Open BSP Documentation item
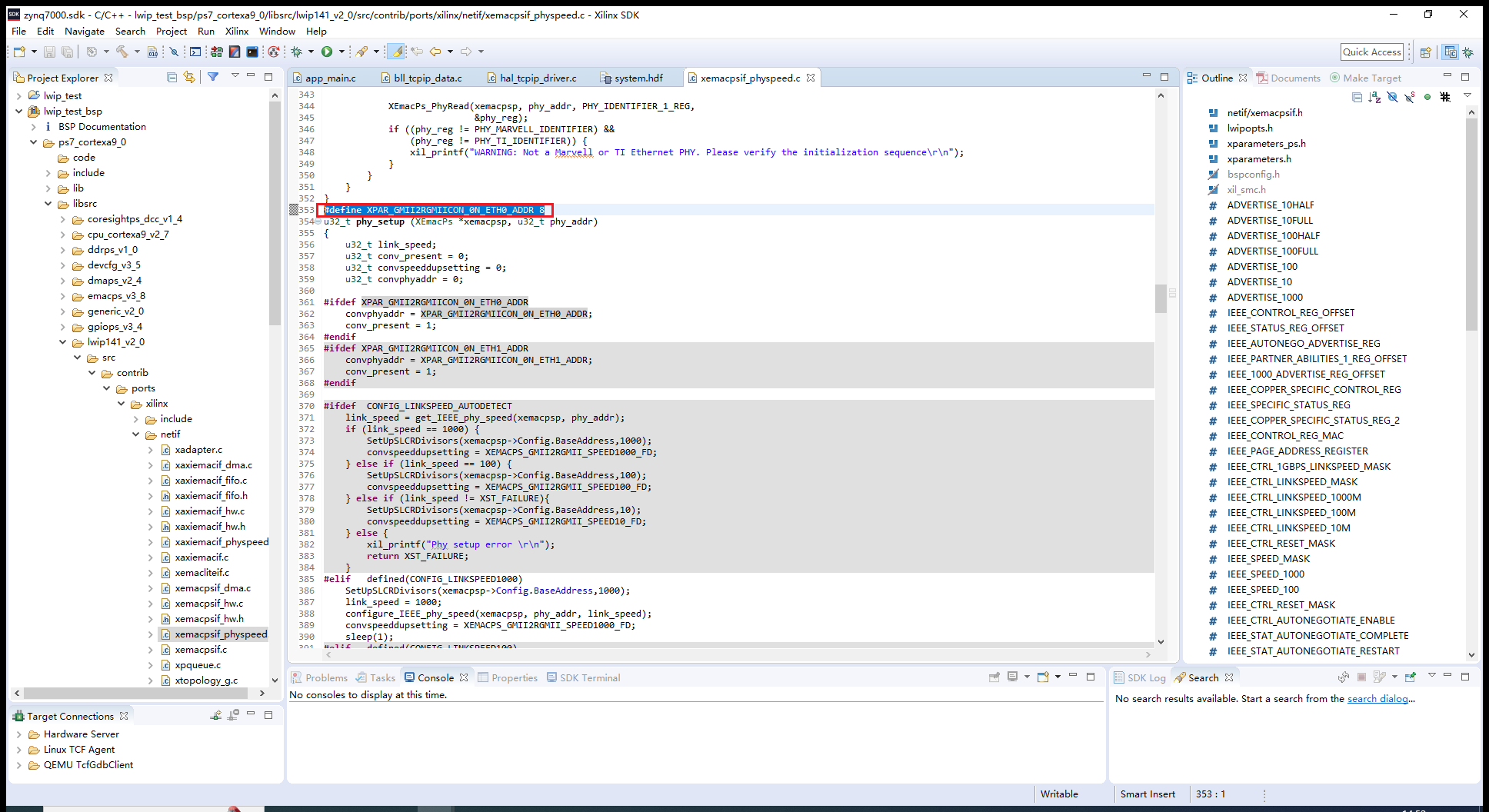The image size is (1489, 812). 102,127
